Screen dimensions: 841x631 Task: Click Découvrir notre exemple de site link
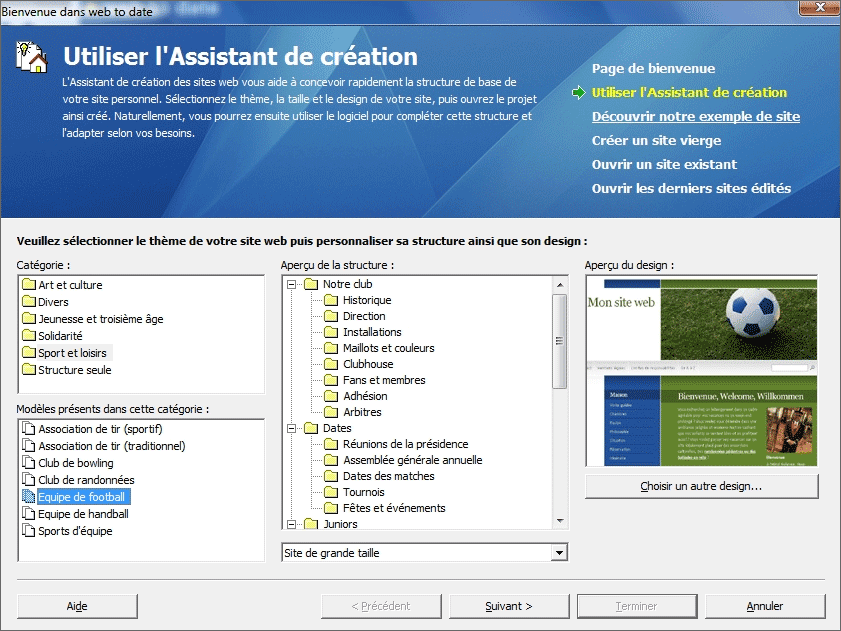[x=695, y=117]
